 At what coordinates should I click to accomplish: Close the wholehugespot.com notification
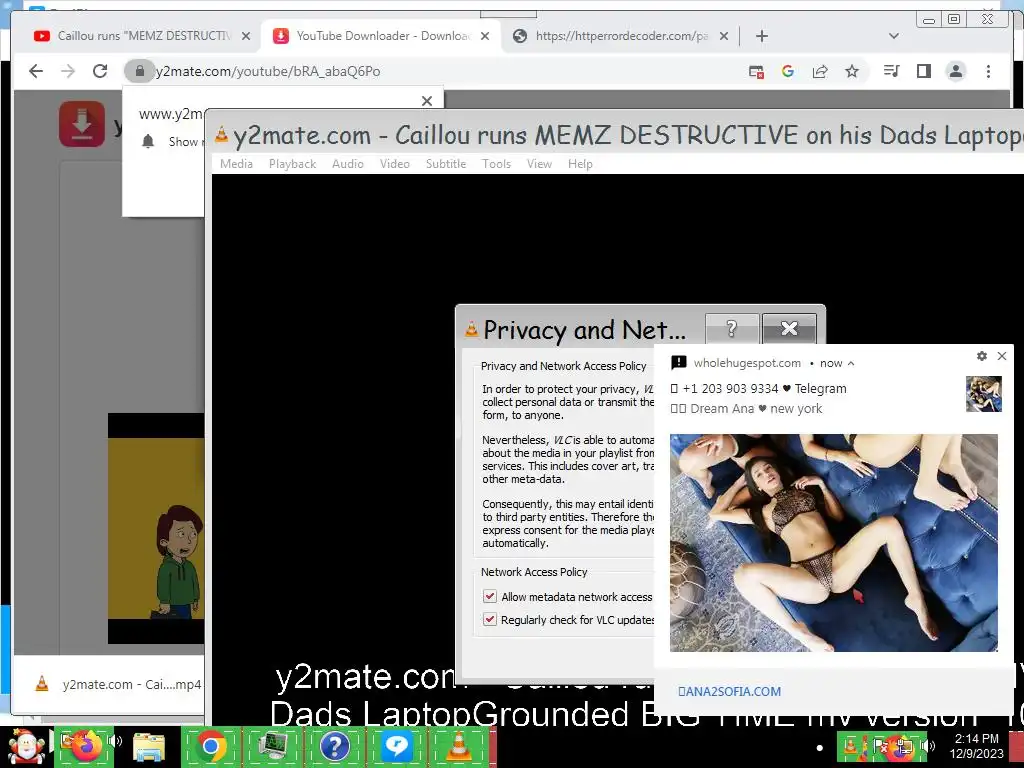pyautogui.click(x=1002, y=356)
